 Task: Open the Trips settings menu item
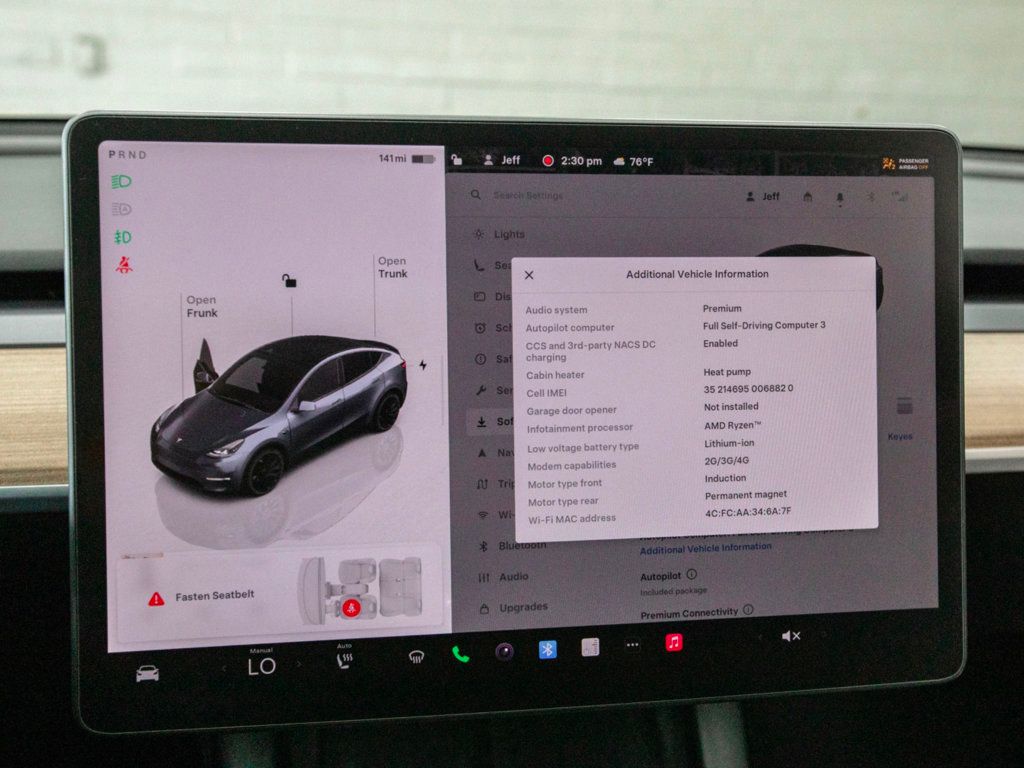pyautogui.click(x=495, y=484)
